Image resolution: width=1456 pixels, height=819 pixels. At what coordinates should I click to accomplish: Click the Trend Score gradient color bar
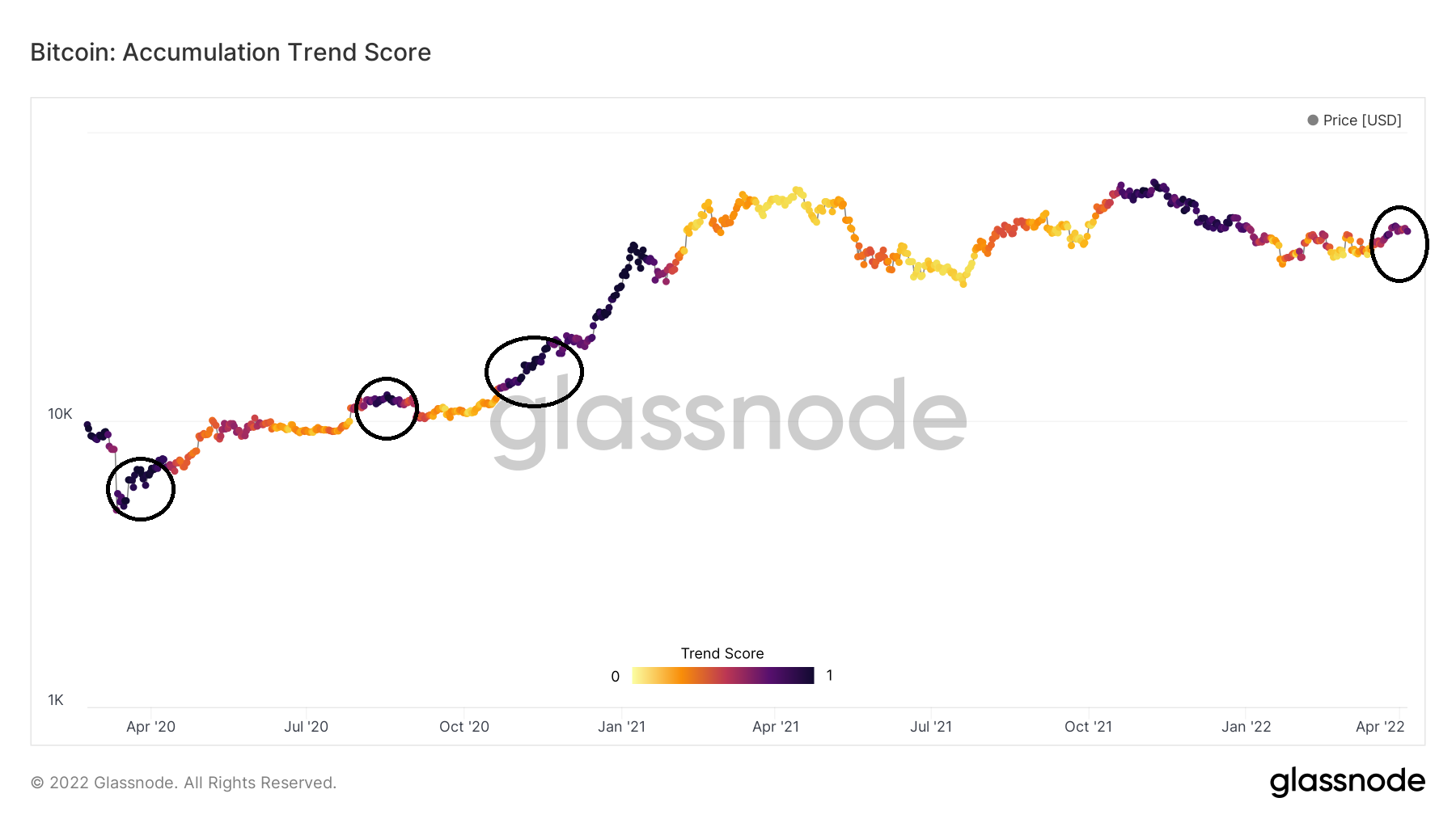[x=723, y=676]
